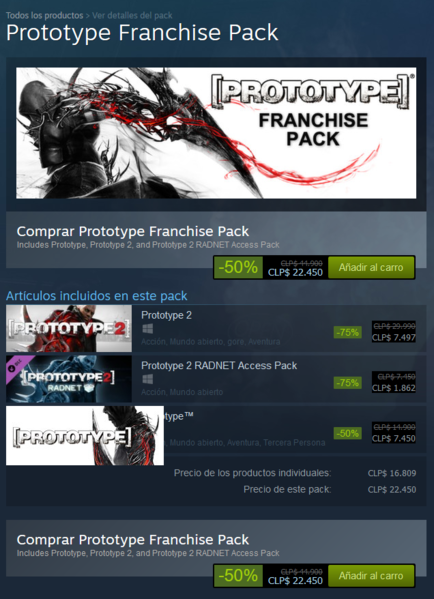Add pack to cart with top Añadir al carro

371,267
